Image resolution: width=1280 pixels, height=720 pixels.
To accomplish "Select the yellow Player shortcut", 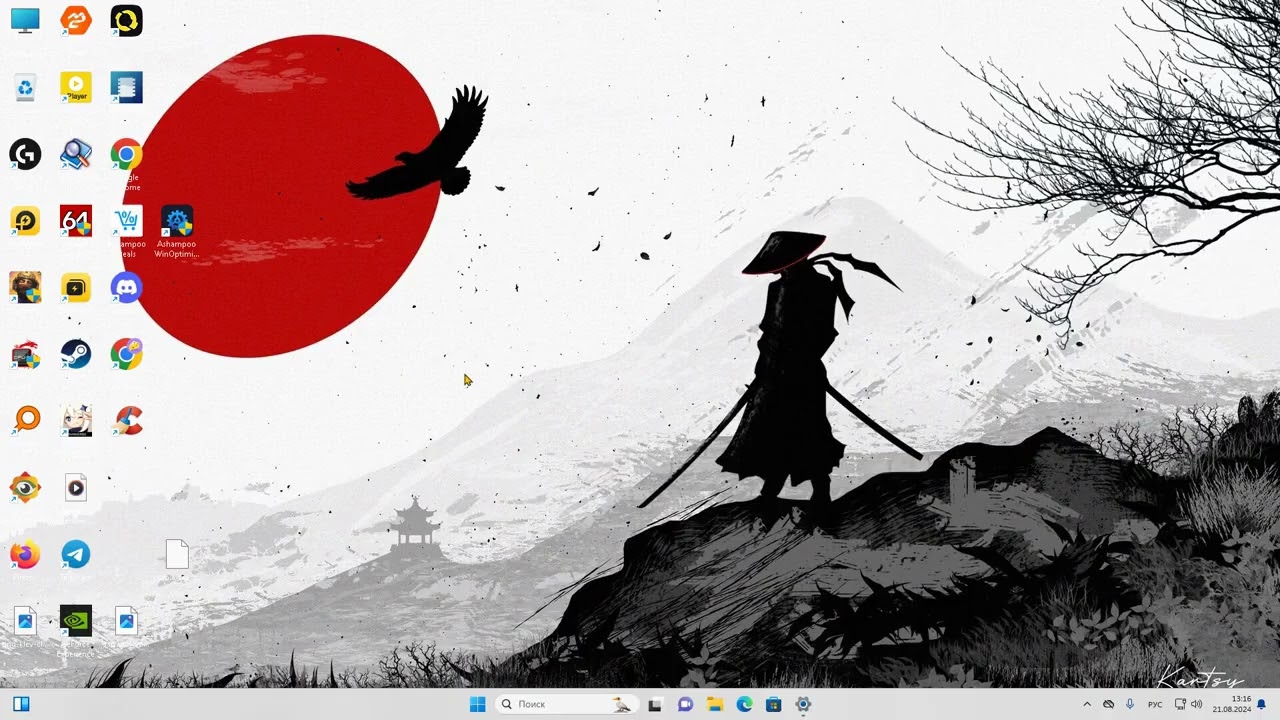I will [x=76, y=87].
